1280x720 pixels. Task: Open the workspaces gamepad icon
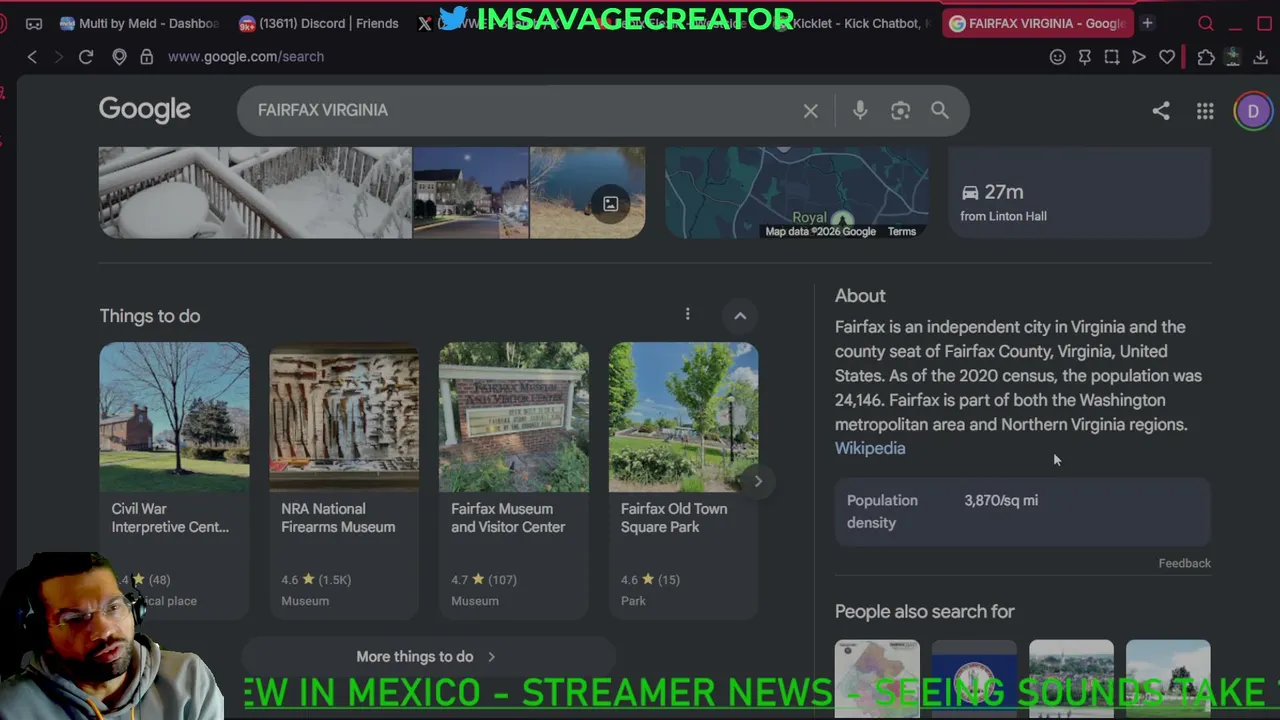[34, 23]
